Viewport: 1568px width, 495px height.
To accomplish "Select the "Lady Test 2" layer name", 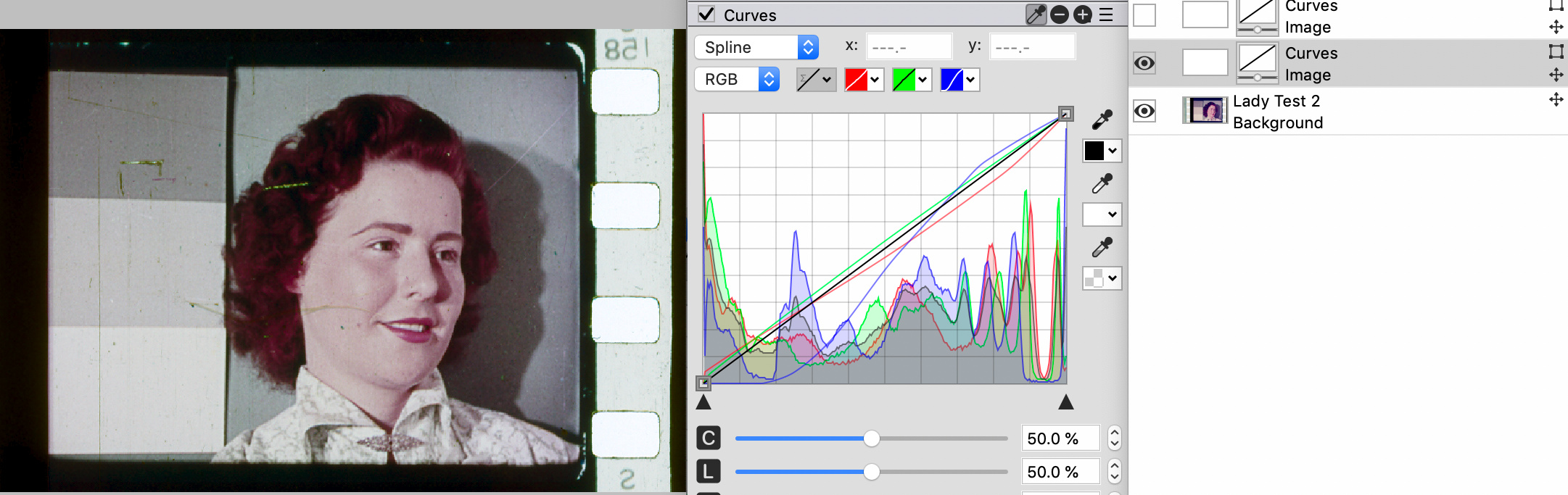I will tap(1276, 101).
